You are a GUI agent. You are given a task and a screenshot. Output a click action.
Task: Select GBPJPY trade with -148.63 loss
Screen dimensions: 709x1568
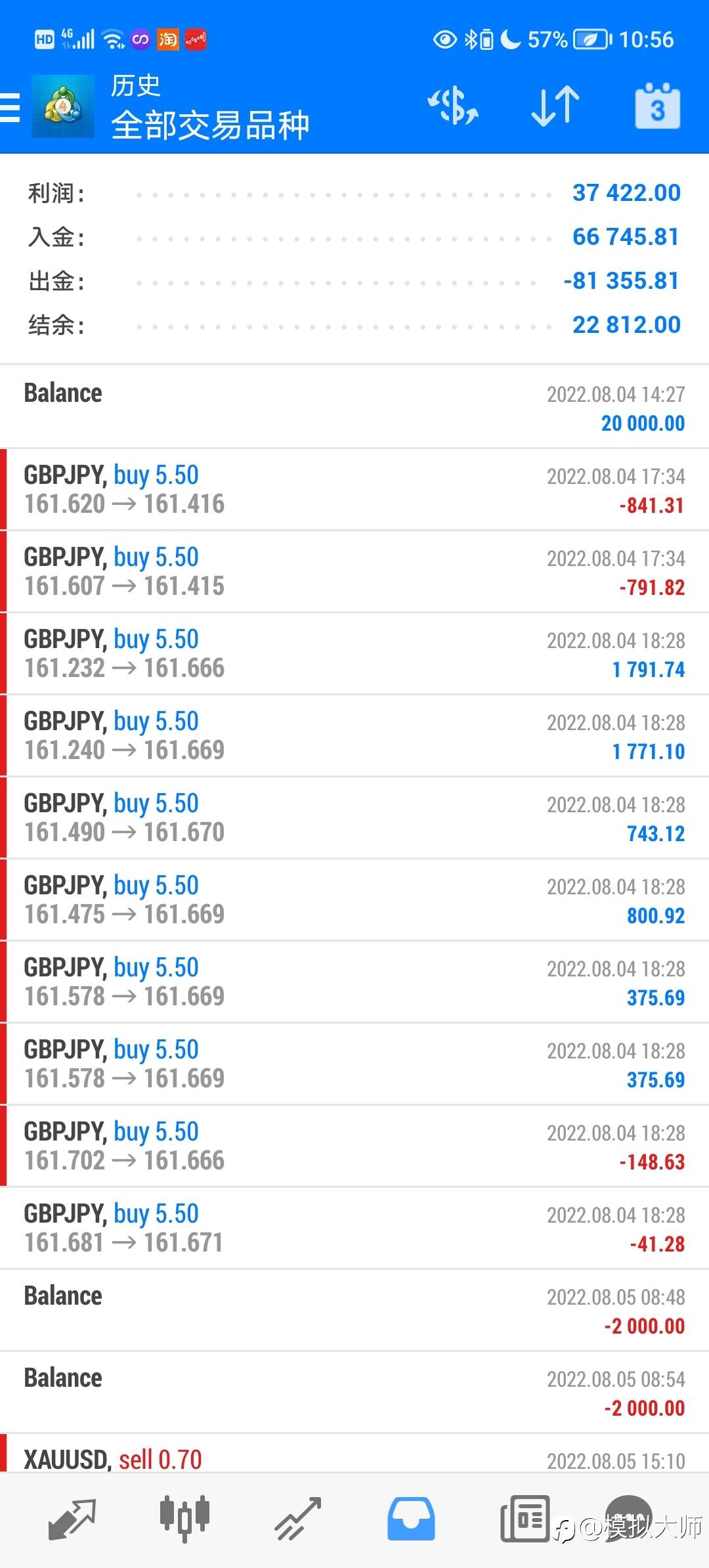354,1146
